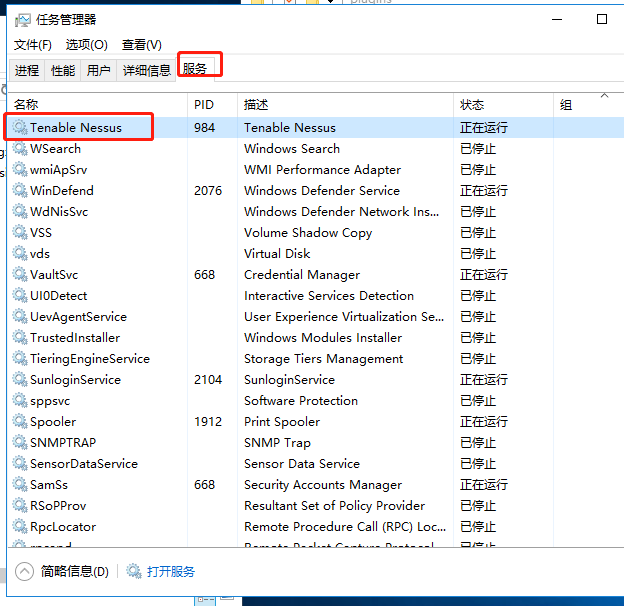The width and height of the screenshot is (624, 606).
Task: Sort services by the 组 column header
Action: [x=589, y=105]
